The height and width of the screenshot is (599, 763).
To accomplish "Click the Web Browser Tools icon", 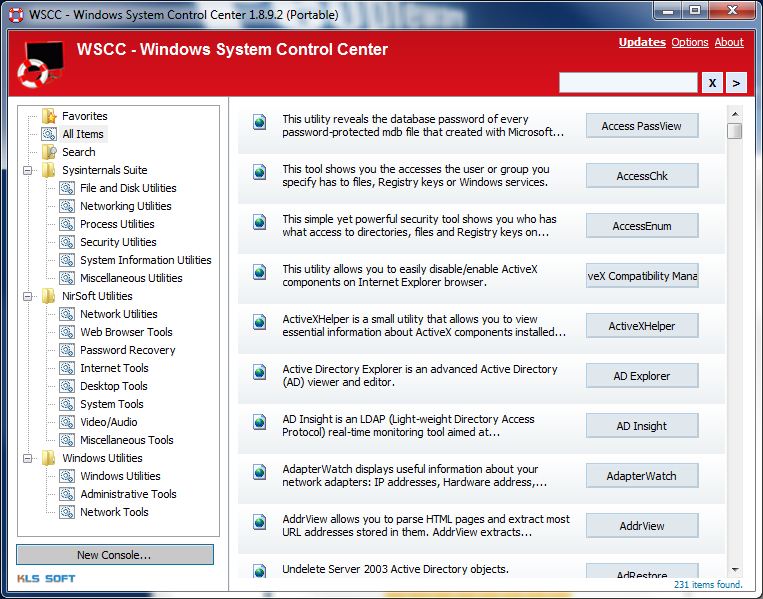I will [67, 332].
